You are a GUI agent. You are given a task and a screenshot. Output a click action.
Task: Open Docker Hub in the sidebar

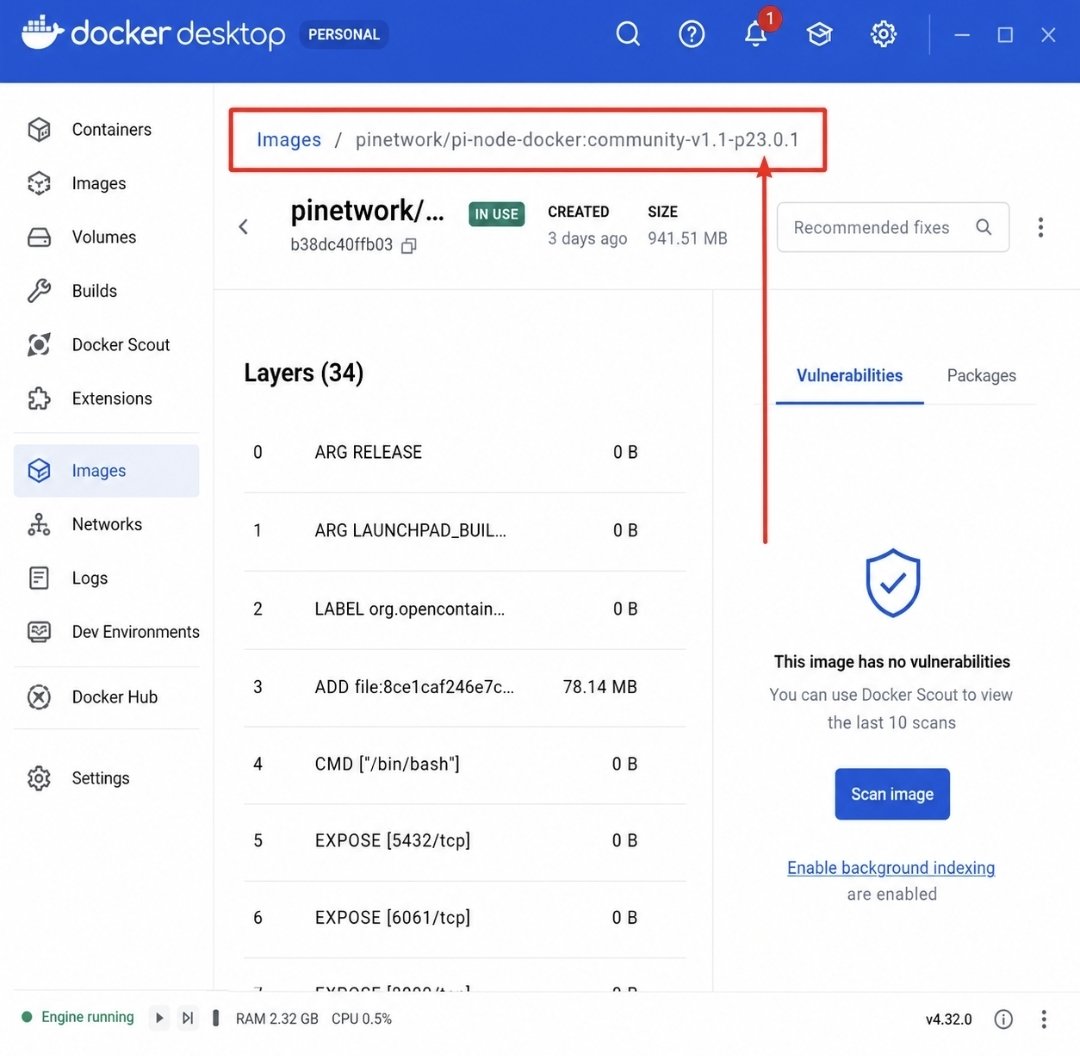pyautogui.click(x=107, y=697)
